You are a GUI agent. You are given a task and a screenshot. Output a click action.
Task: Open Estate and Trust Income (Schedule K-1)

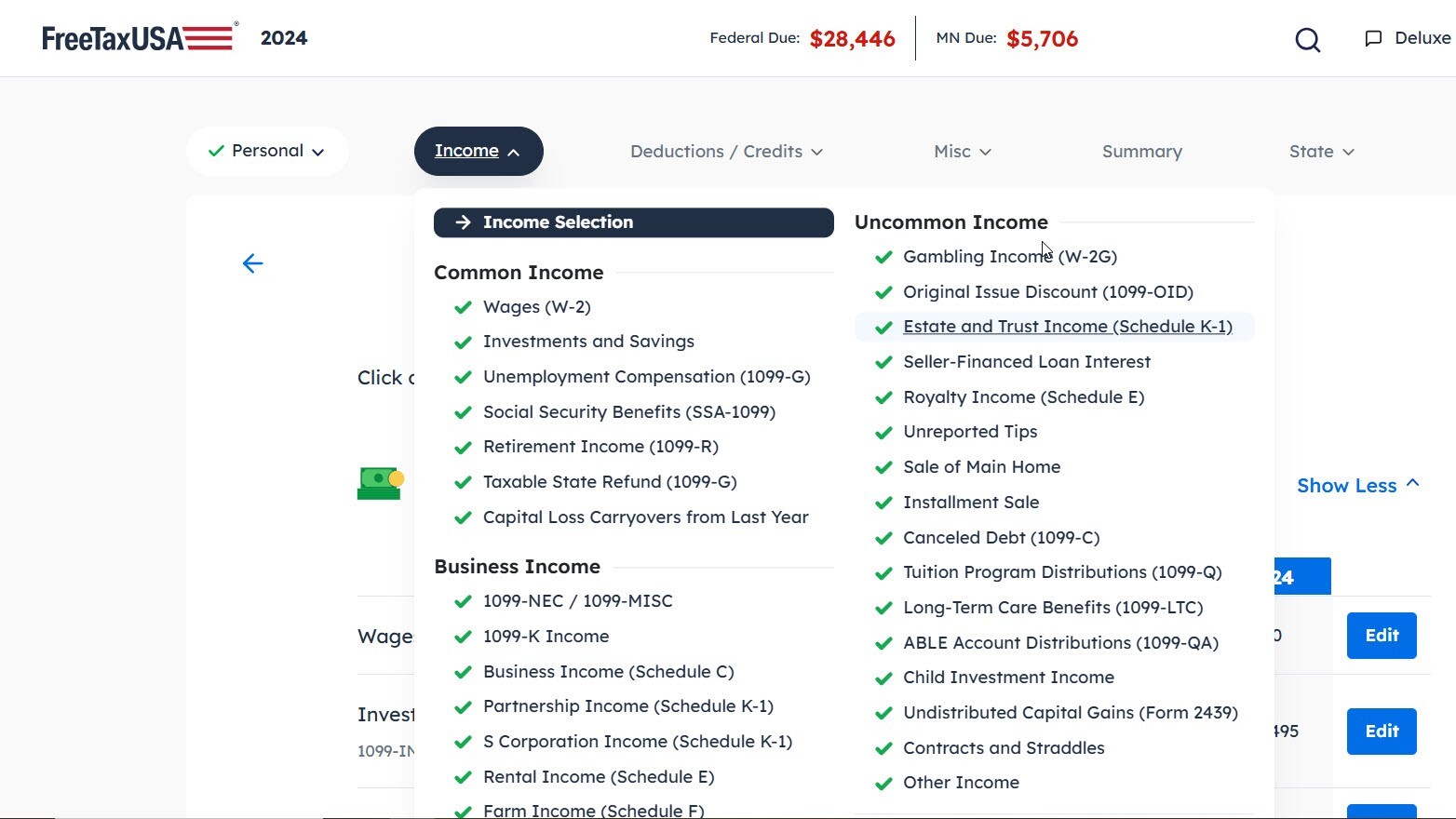pyautogui.click(x=1068, y=326)
